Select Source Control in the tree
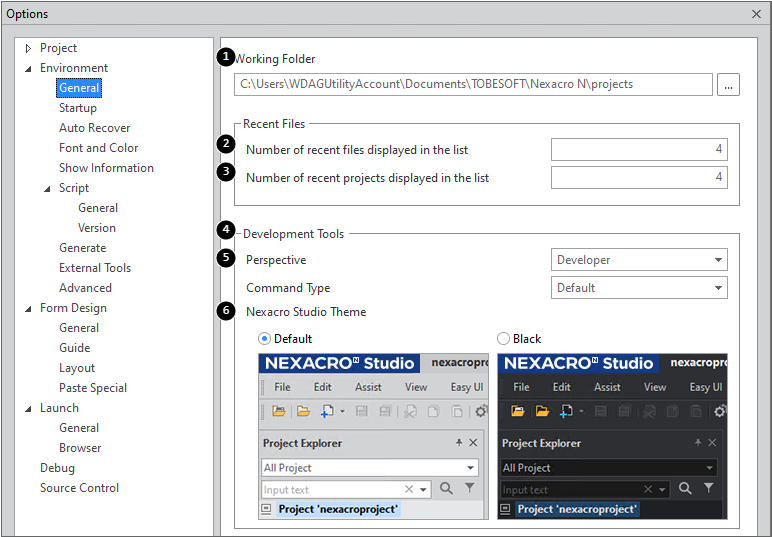This screenshot has height=537, width=772. [x=79, y=488]
